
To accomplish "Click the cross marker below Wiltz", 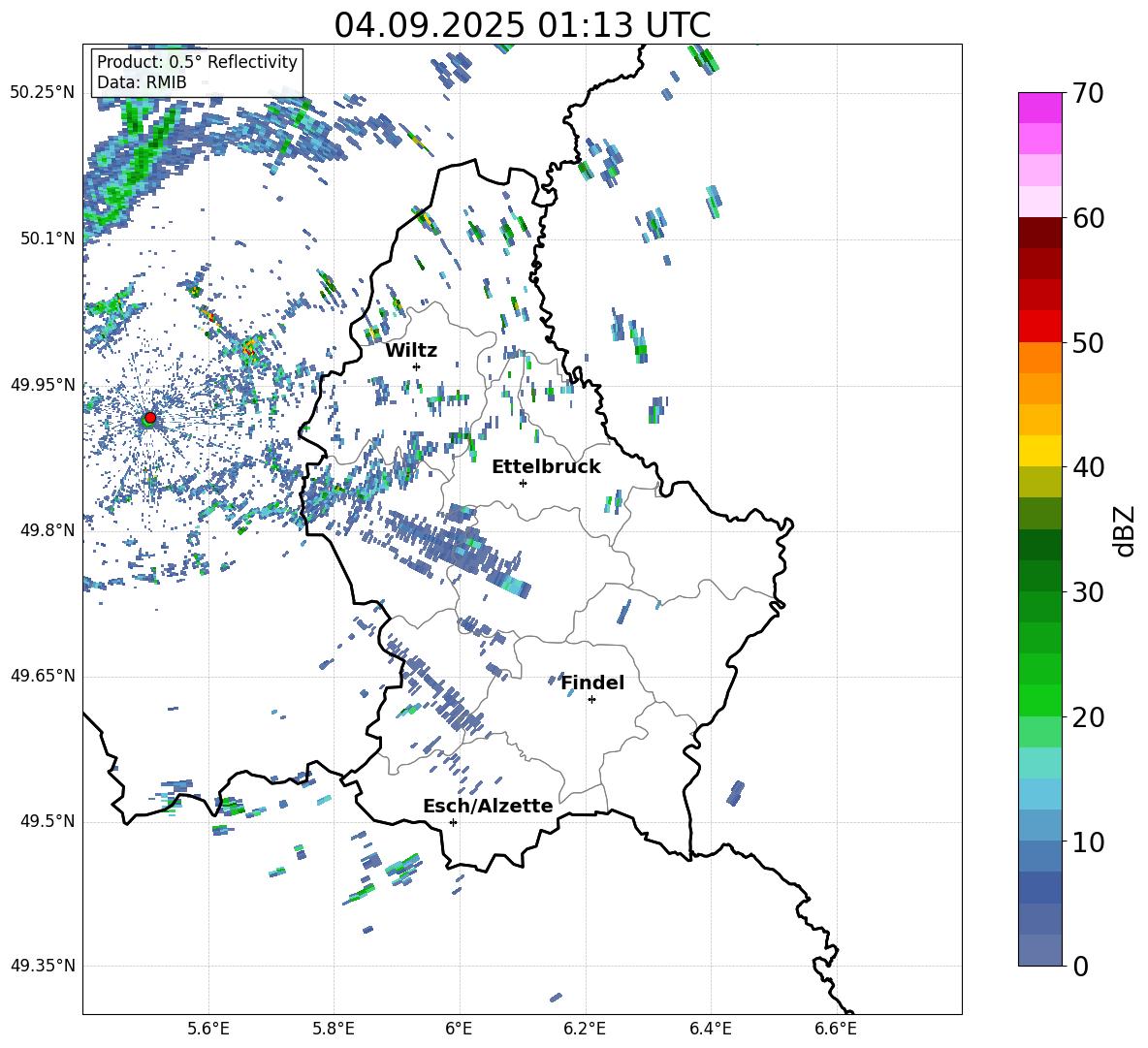I will click(x=417, y=366).
